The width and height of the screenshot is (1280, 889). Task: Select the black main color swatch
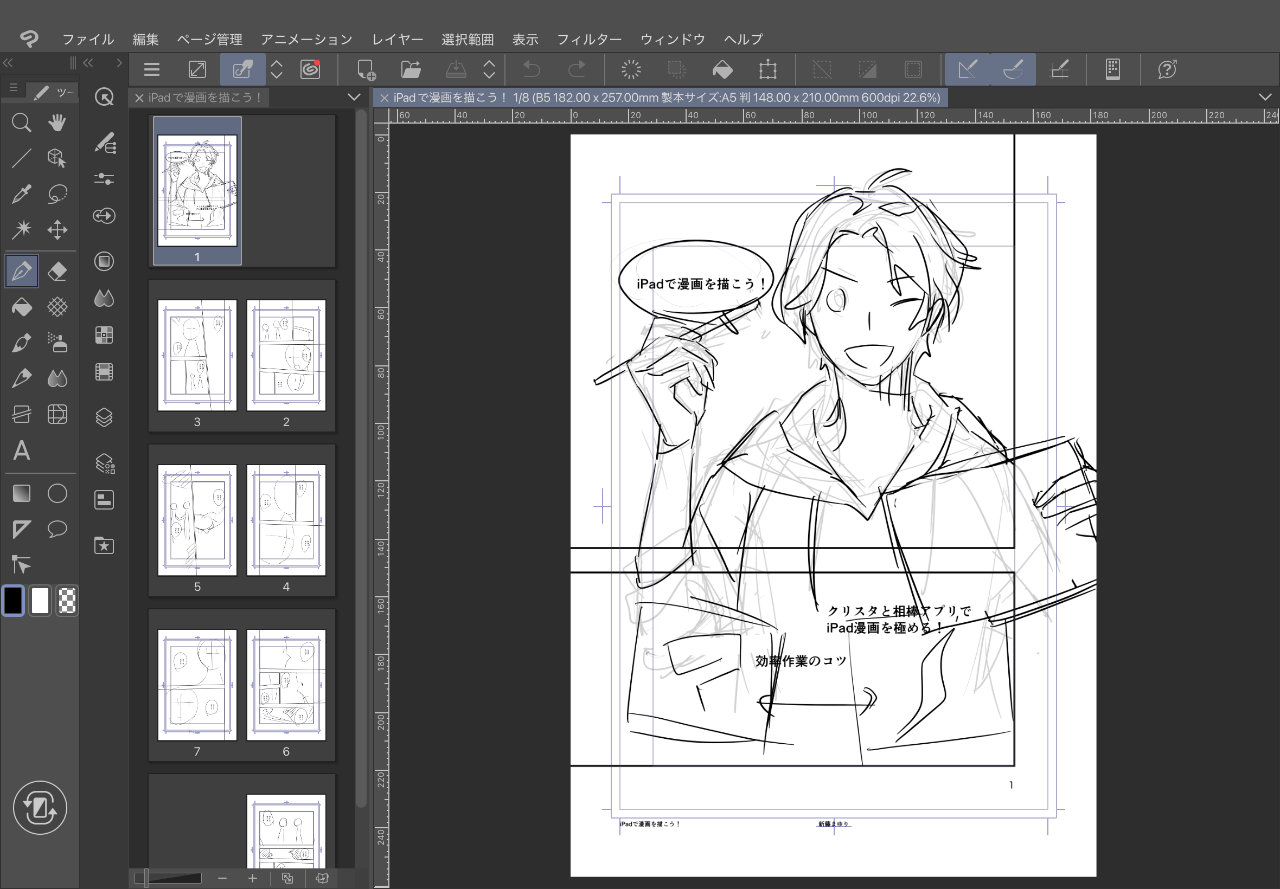13,600
